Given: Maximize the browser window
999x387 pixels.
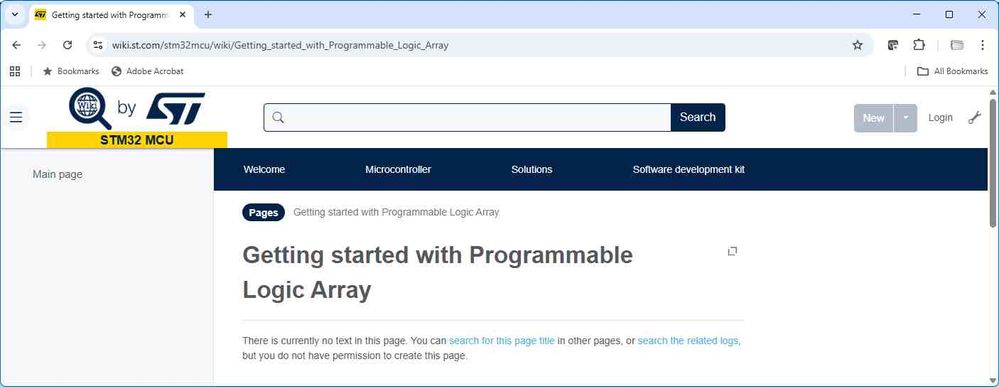Looking at the screenshot, I should pos(949,14).
